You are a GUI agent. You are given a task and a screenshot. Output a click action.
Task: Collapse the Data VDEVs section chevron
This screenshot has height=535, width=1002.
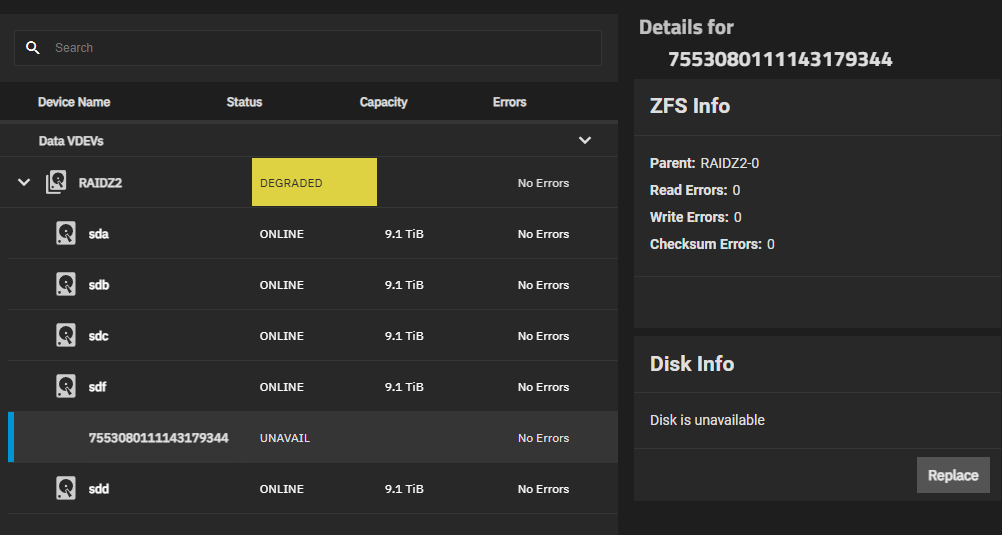(x=585, y=140)
